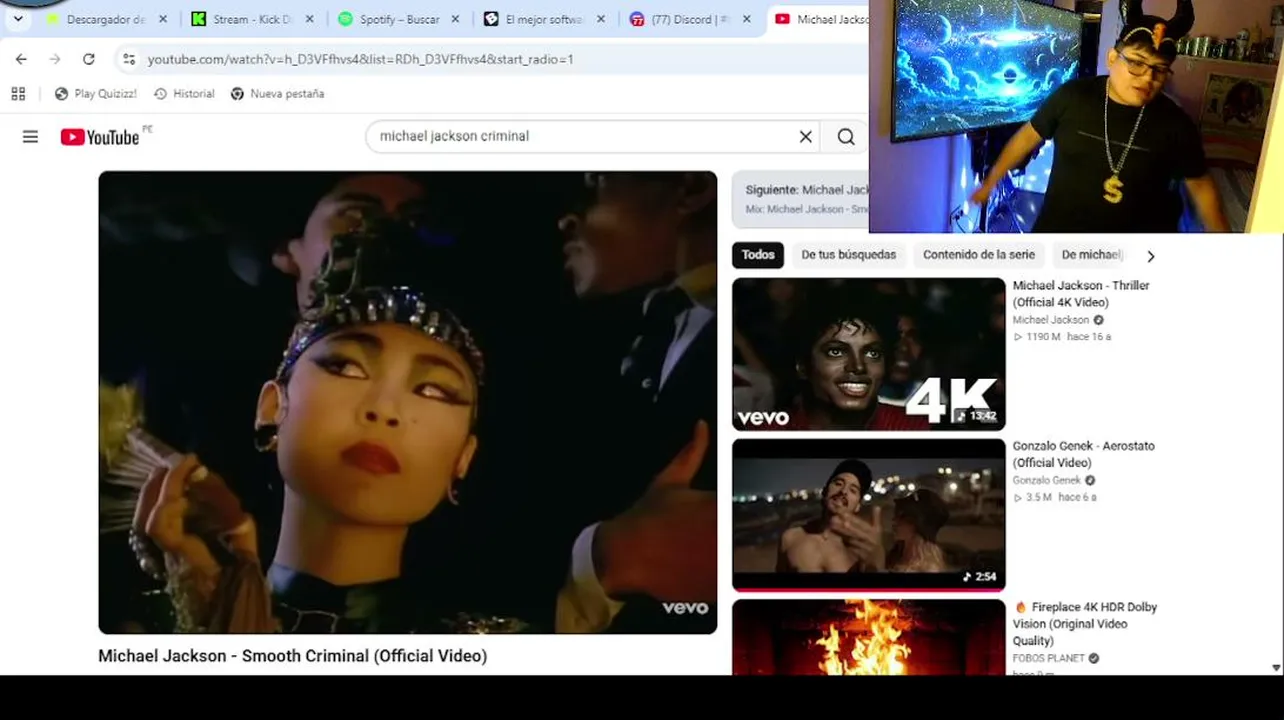Show more filter chips with right chevron
Image resolution: width=1284 pixels, height=720 pixels.
click(1151, 256)
